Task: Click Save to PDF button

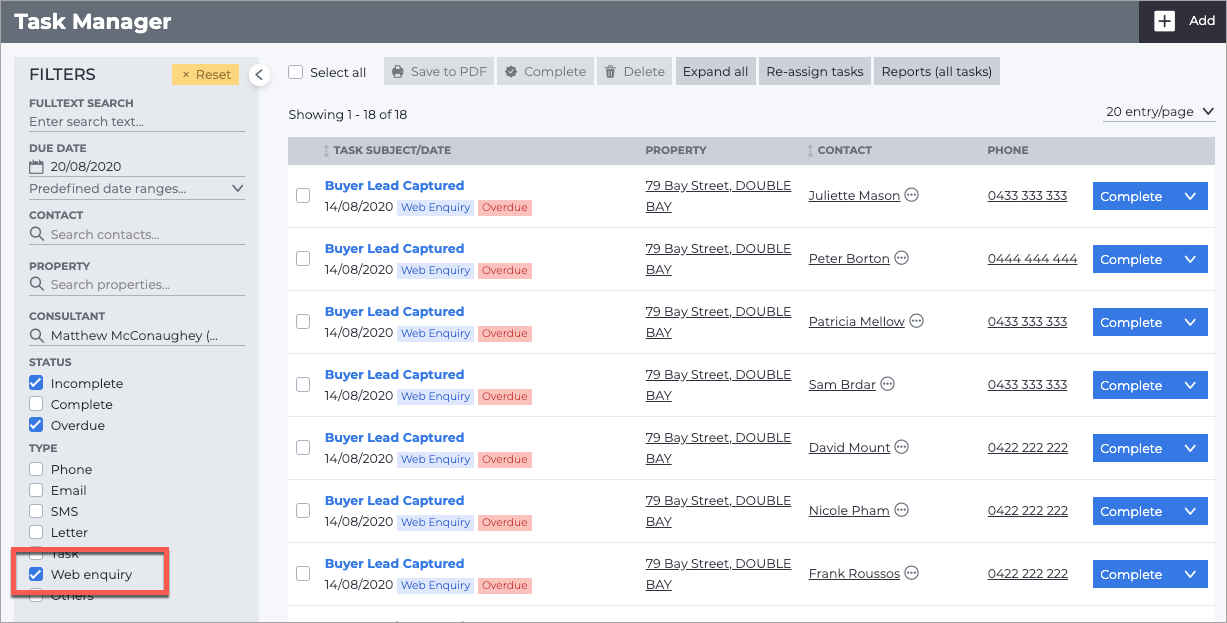Action: pyautogui.click(x=439, y=72)
